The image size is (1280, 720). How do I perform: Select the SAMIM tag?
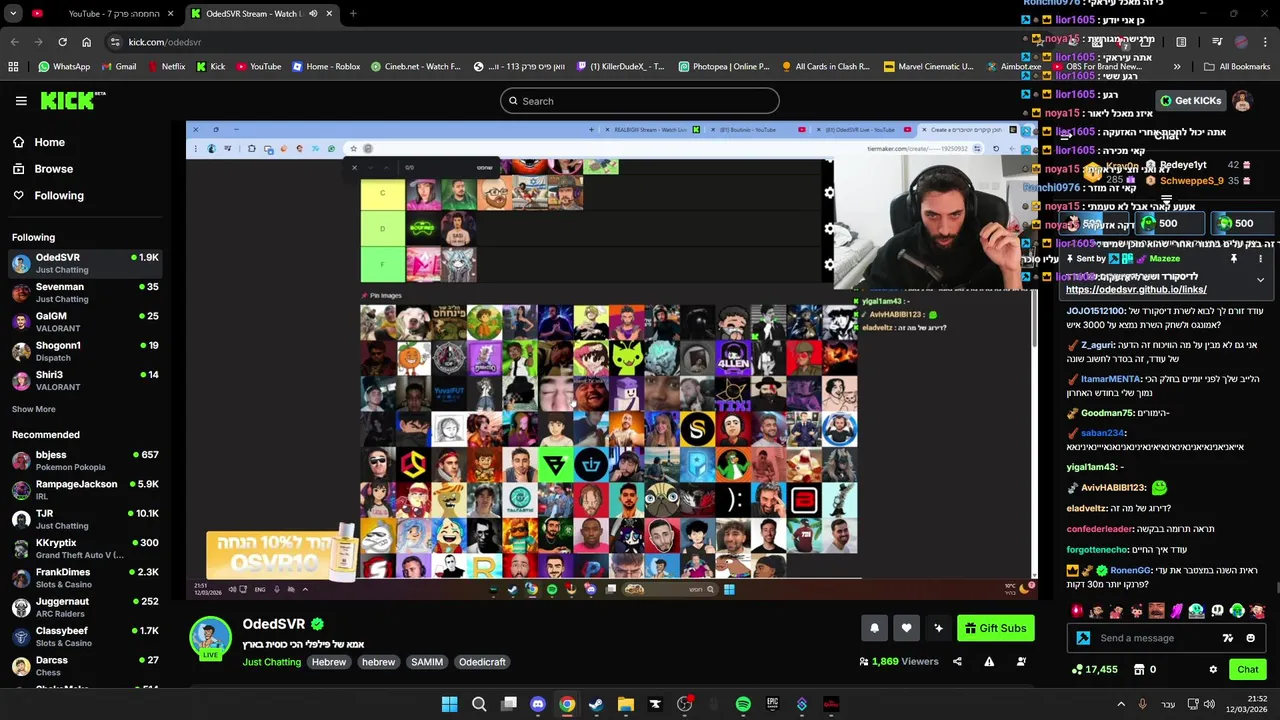click(427, 662)
